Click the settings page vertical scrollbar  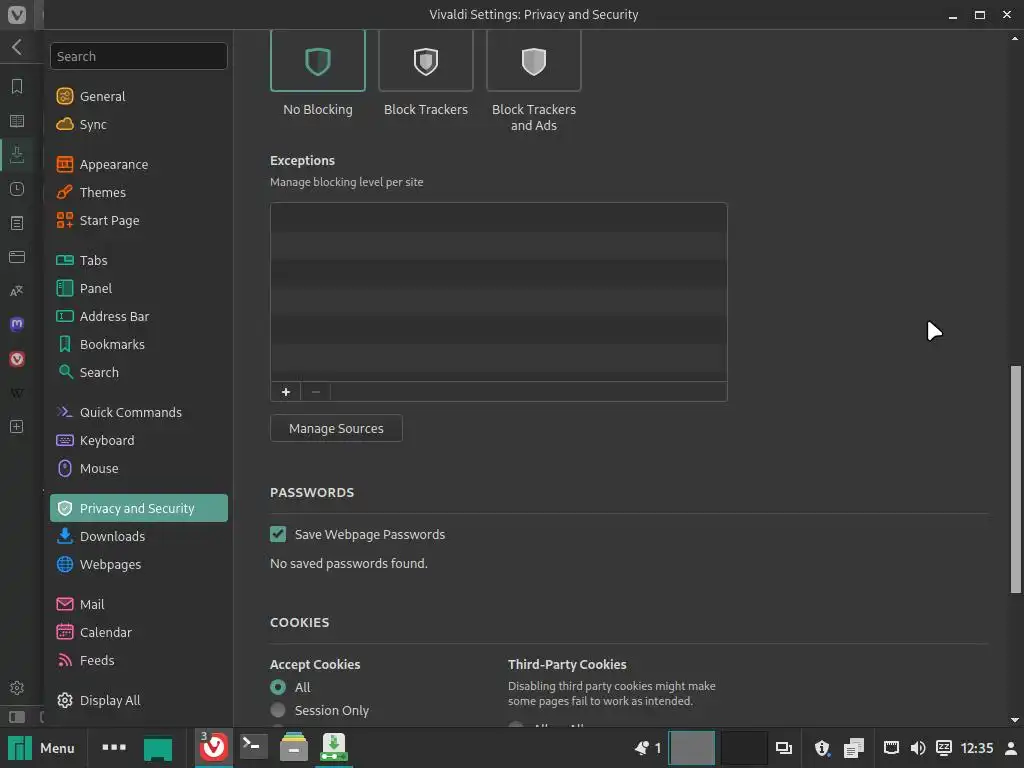click(1015, 479)
